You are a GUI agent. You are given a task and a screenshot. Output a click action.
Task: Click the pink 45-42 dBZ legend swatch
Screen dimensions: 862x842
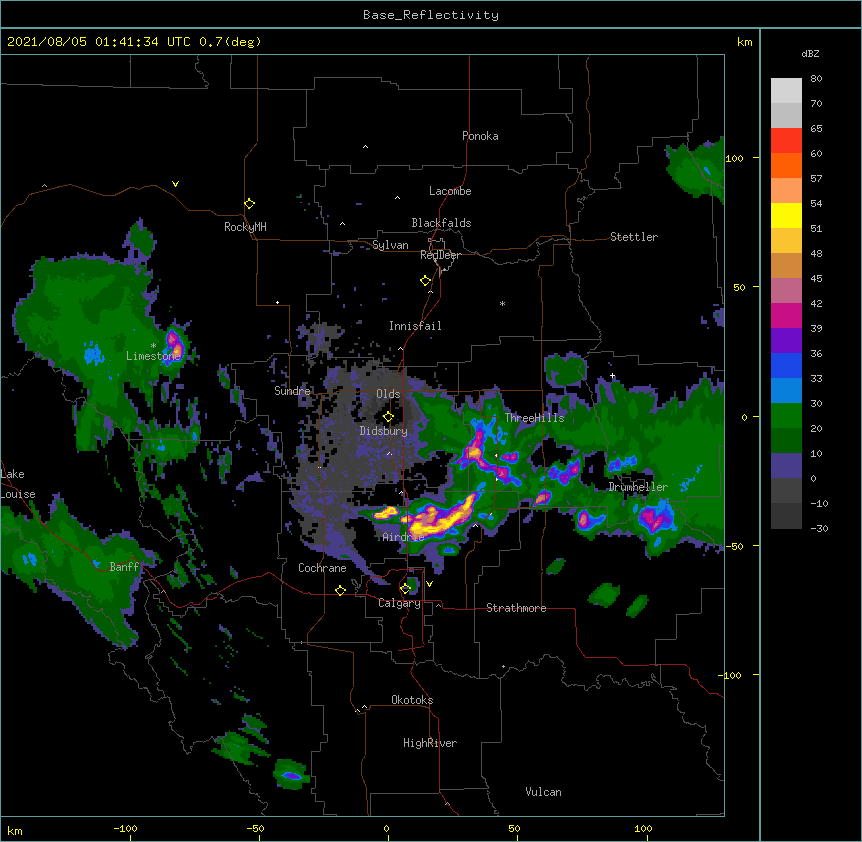click(x=786, y=291)
